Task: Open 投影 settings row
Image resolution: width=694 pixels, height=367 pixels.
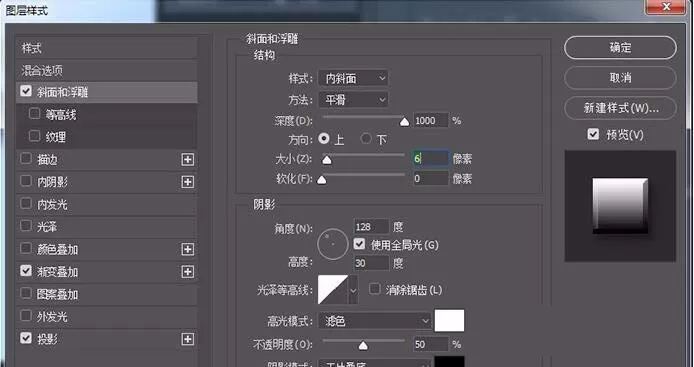Action: pos(107,339)
